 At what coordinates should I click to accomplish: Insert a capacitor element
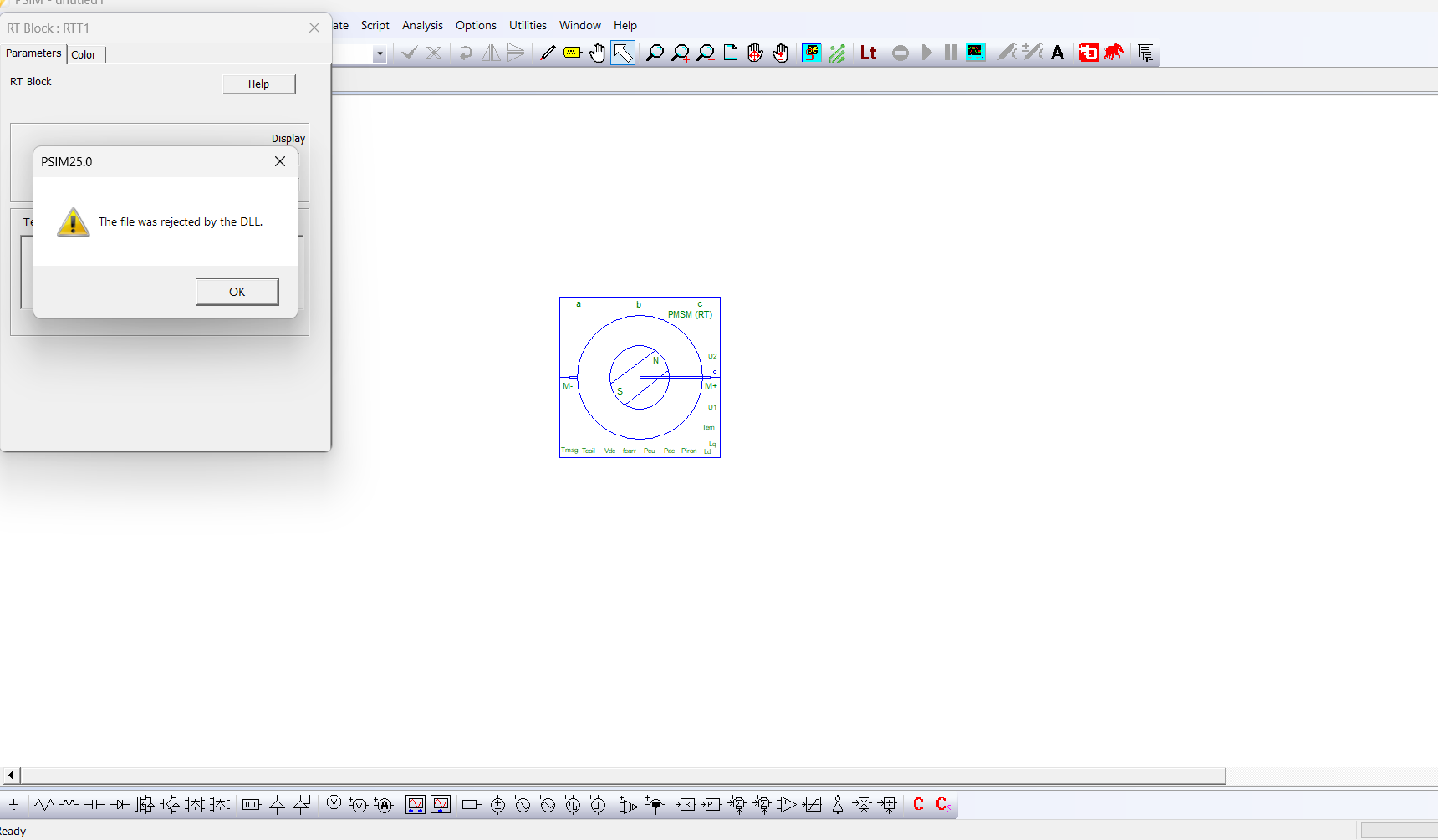[94, 805]
